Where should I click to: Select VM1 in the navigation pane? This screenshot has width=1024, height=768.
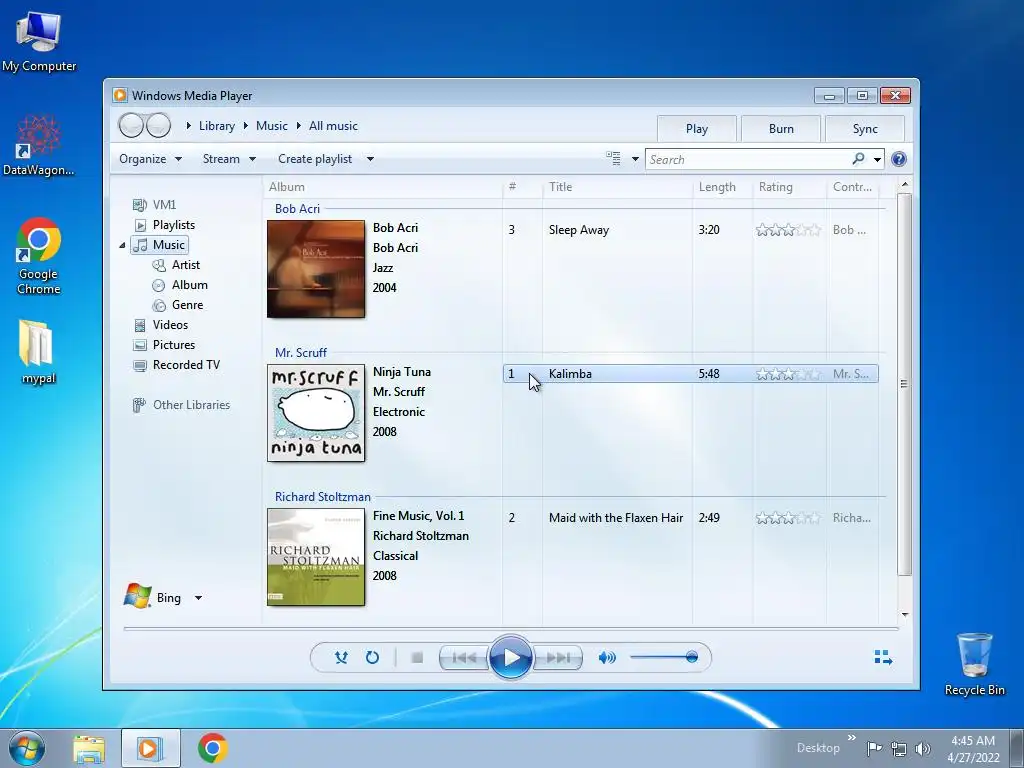pyautogui.click(x=164, y=204)
